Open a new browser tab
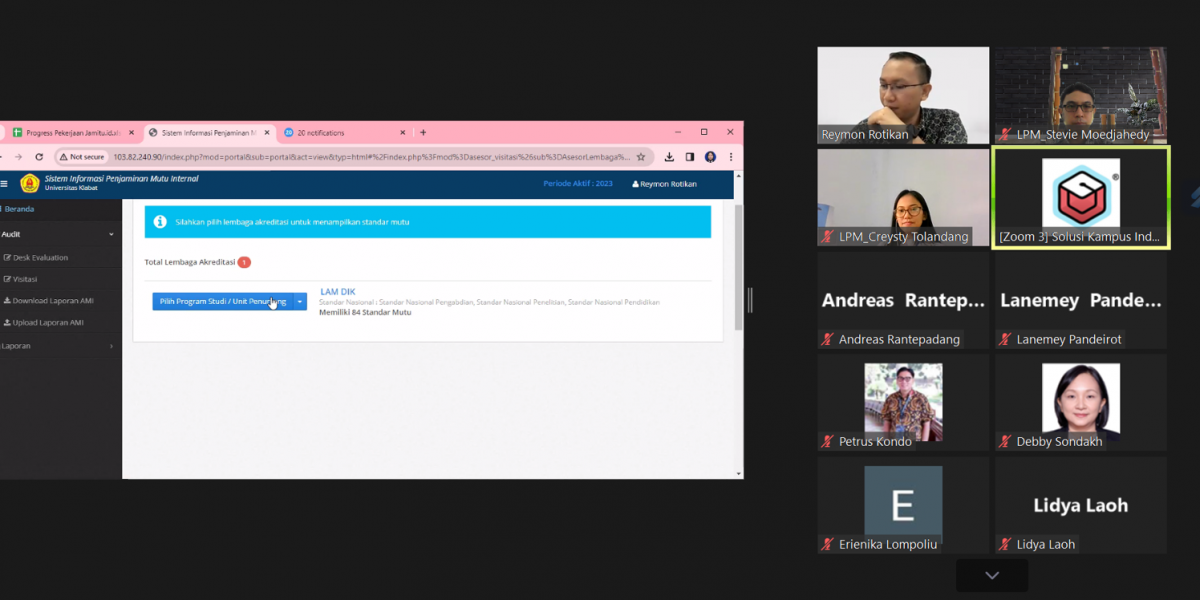Image resolution: width=1200 pixels, height=600 pixels. [x=423, y=132]
